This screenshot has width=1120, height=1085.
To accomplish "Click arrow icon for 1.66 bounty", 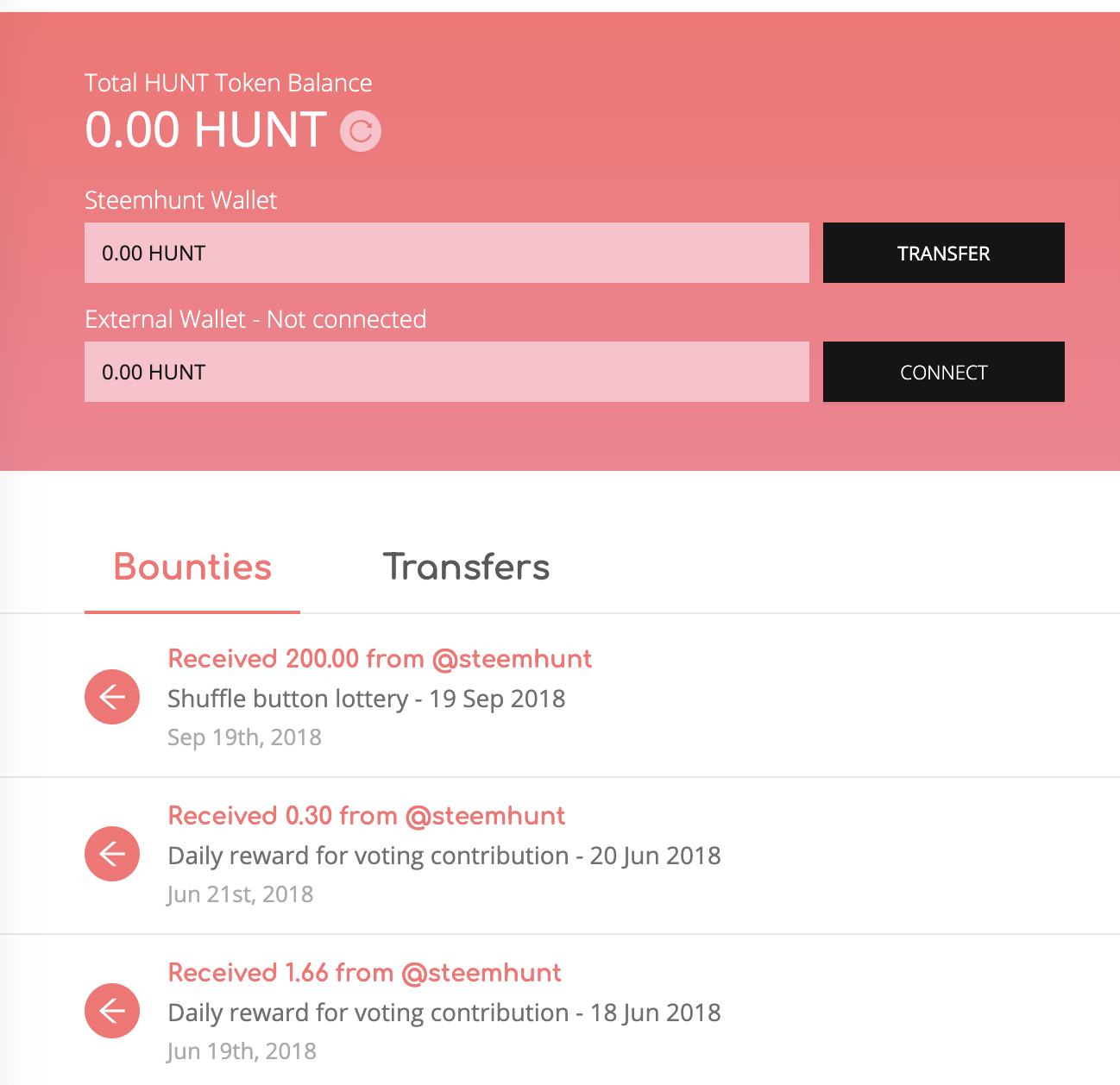I will pos(112,1011).
